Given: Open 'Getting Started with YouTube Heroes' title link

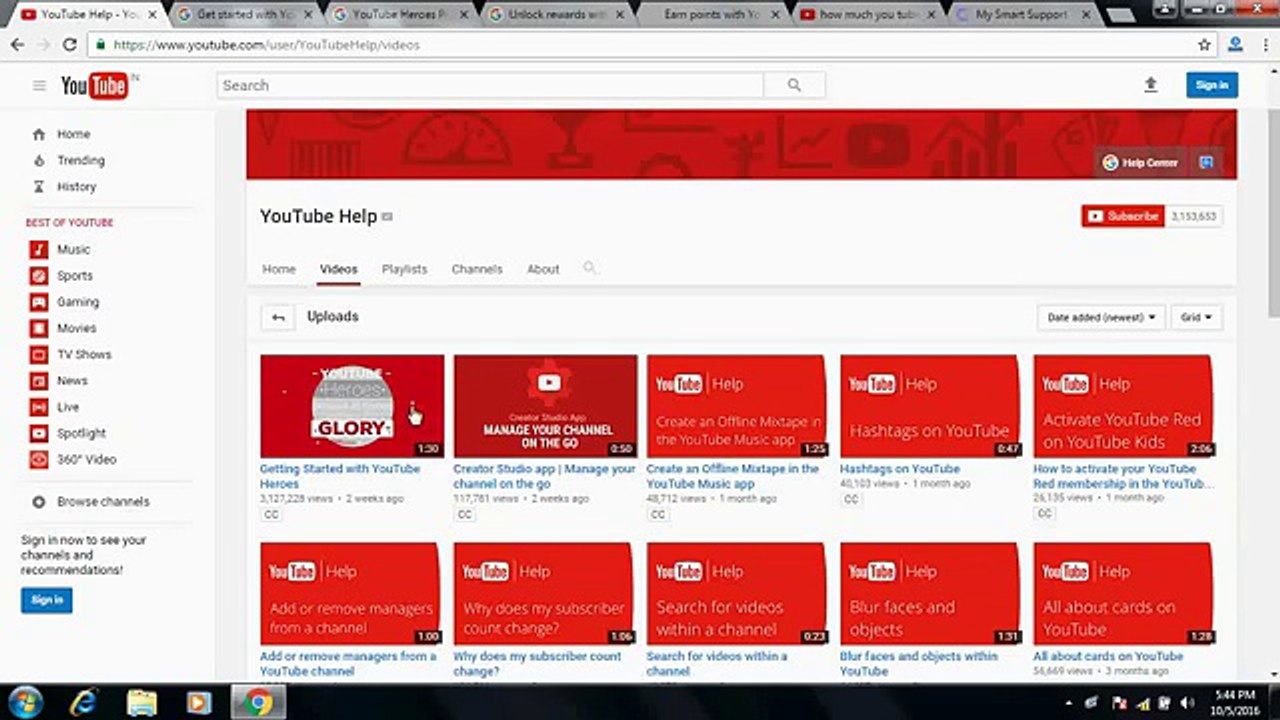Looking at the screenshot, I should click(340, 476).
